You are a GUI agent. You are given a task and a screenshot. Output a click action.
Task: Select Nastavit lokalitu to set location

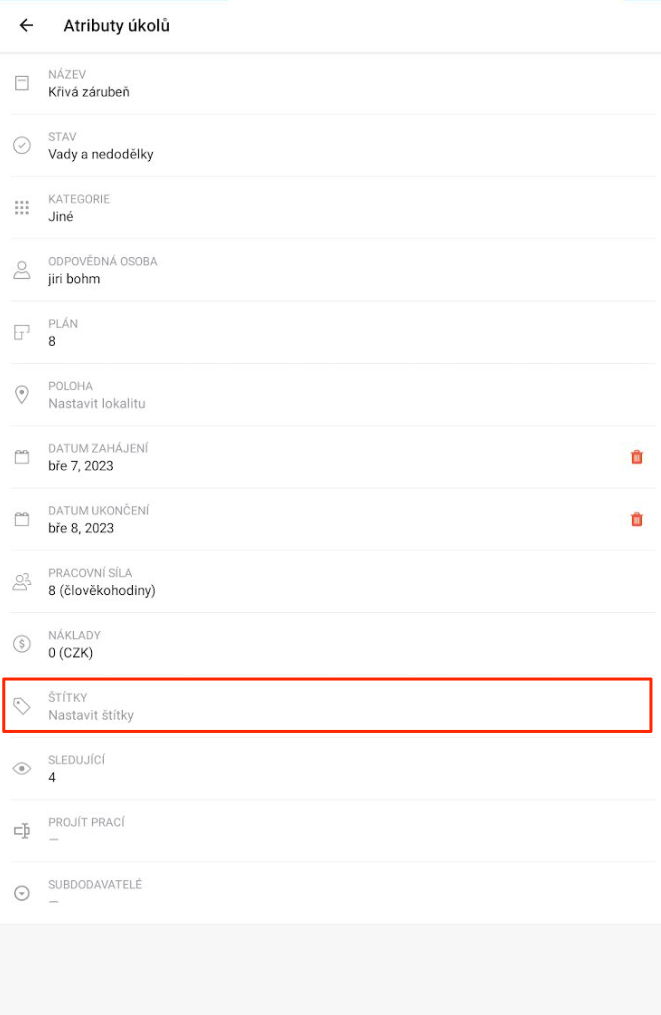(96, 403)
